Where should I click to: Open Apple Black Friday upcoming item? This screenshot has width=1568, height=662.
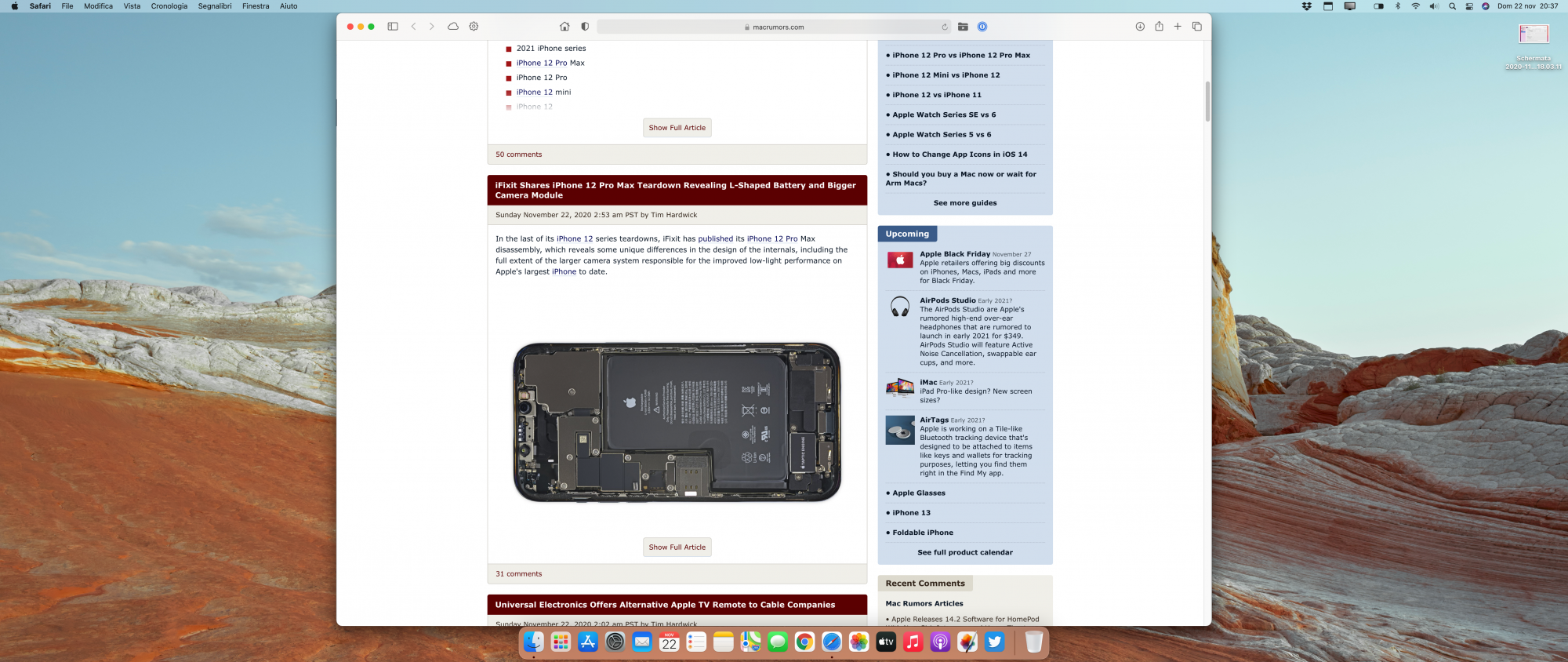(x=955, y=254)
